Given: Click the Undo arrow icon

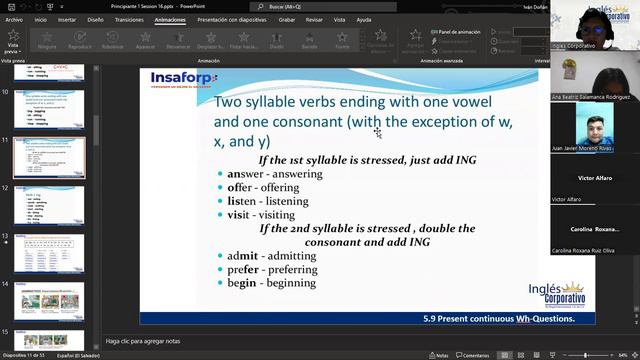Looking at the screenshot, I should [24, 7].
